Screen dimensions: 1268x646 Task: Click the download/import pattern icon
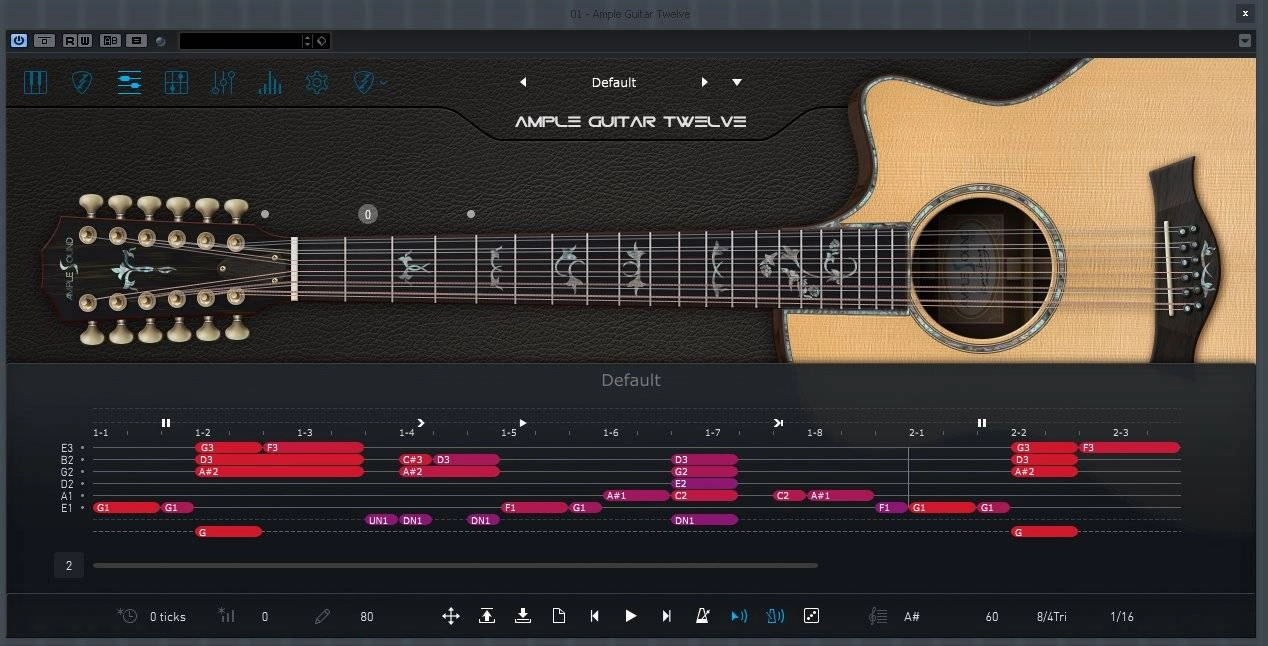(x=523, y=616)
